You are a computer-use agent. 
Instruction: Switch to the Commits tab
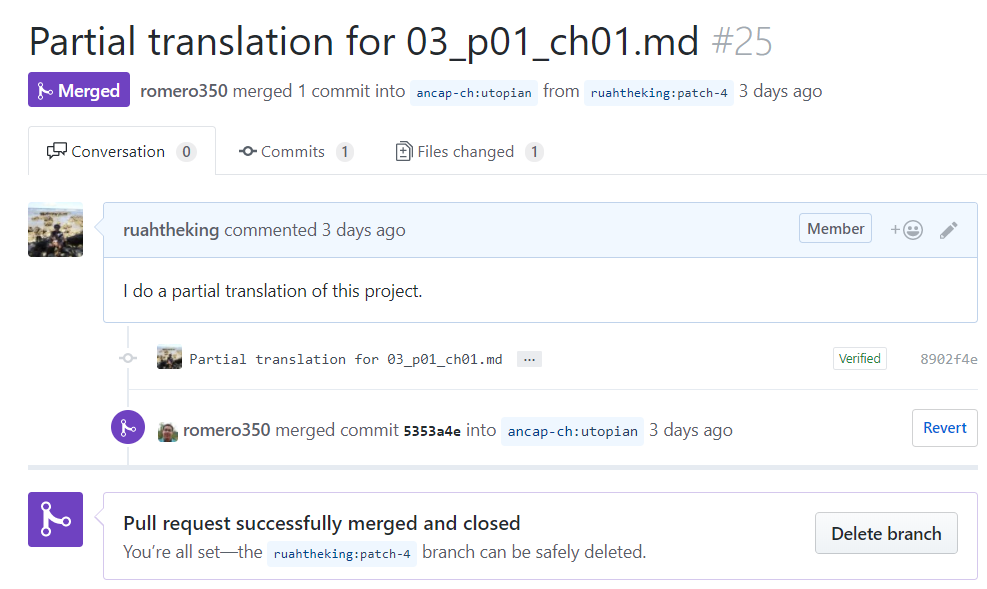click(295, 152)
